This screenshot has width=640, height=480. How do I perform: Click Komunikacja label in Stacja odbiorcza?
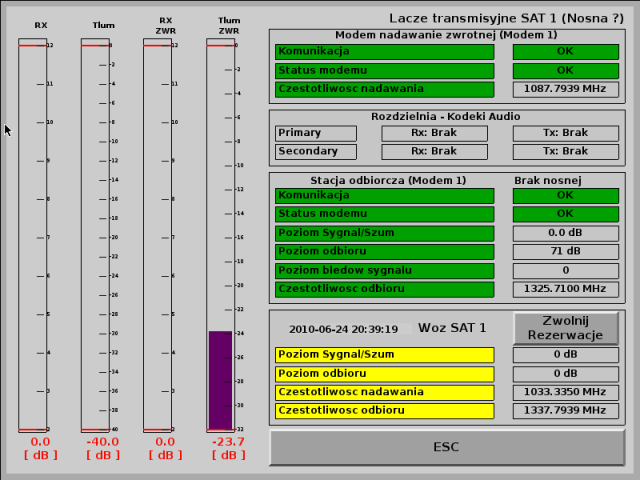pos(384,196)
